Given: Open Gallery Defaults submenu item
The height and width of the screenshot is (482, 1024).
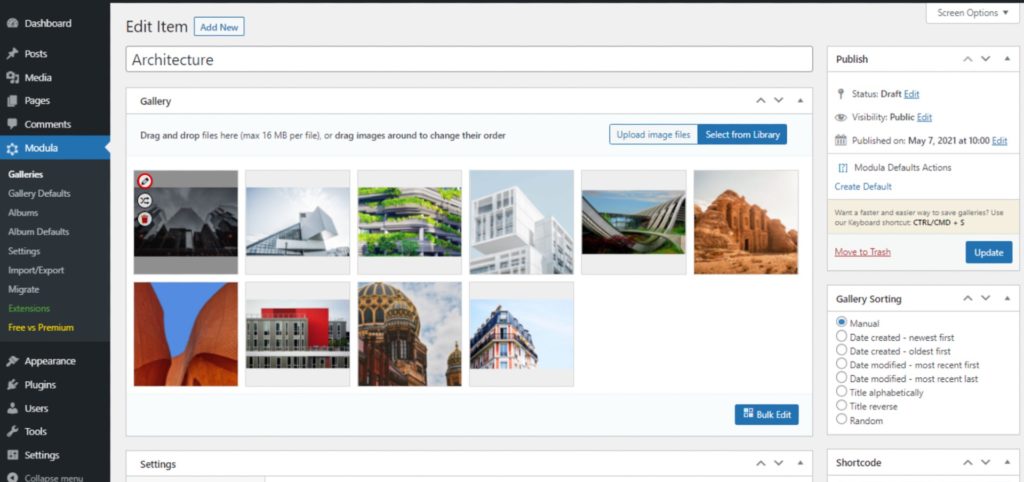Looking at the screenshot, I should tap(39, 193).
